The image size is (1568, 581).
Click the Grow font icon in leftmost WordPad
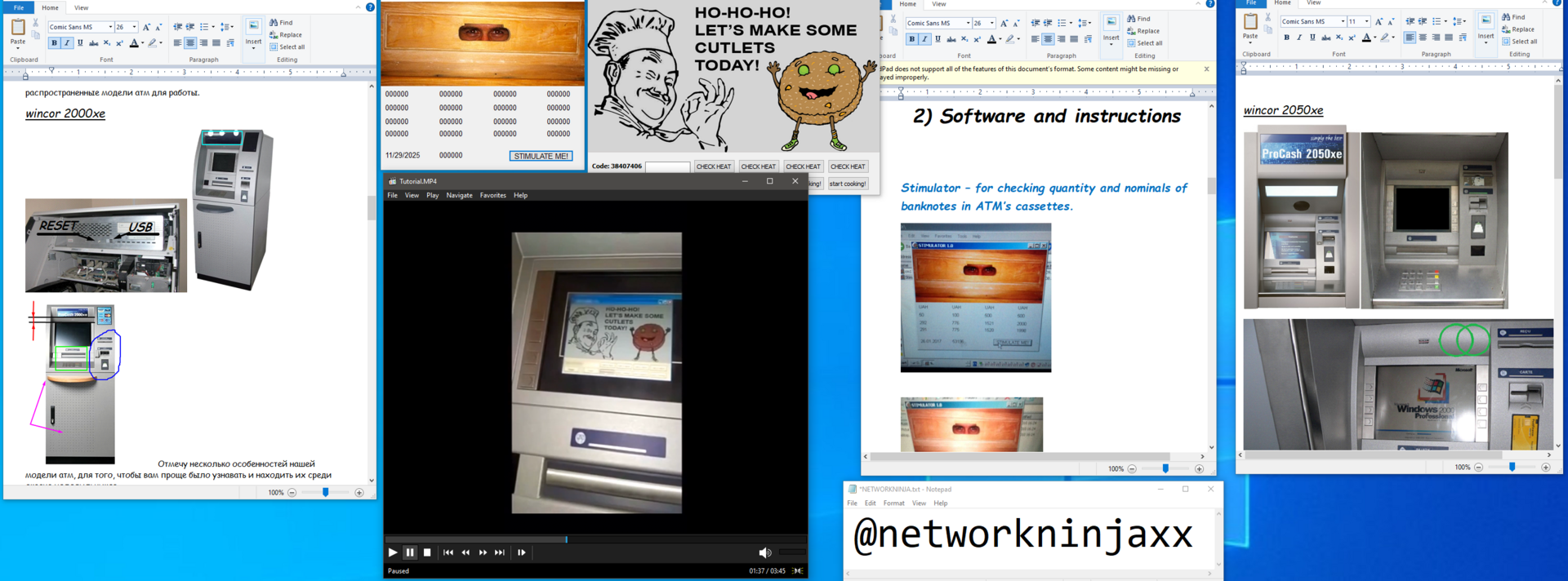[147, 27]
